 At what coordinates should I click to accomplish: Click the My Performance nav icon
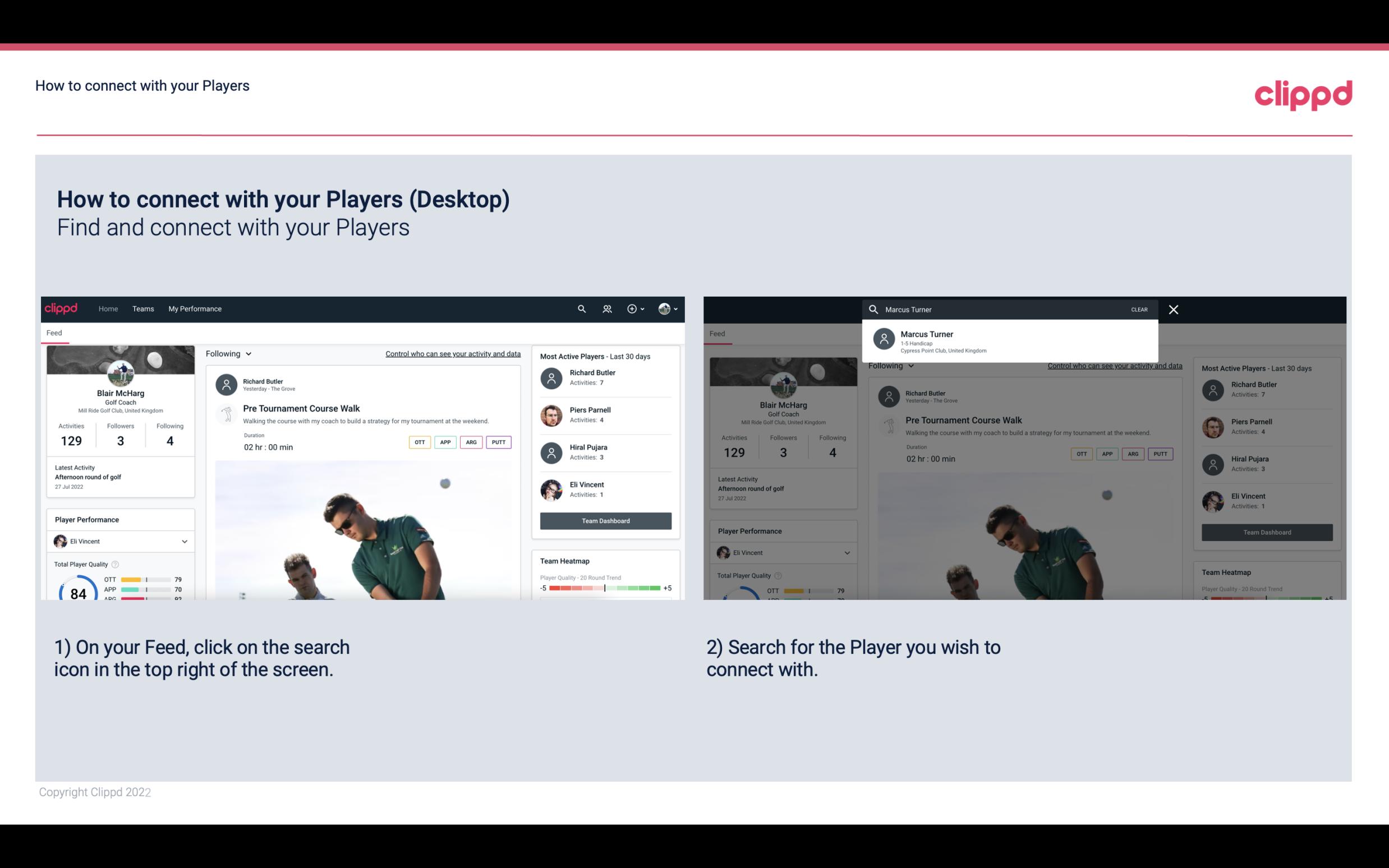[195, 308]
